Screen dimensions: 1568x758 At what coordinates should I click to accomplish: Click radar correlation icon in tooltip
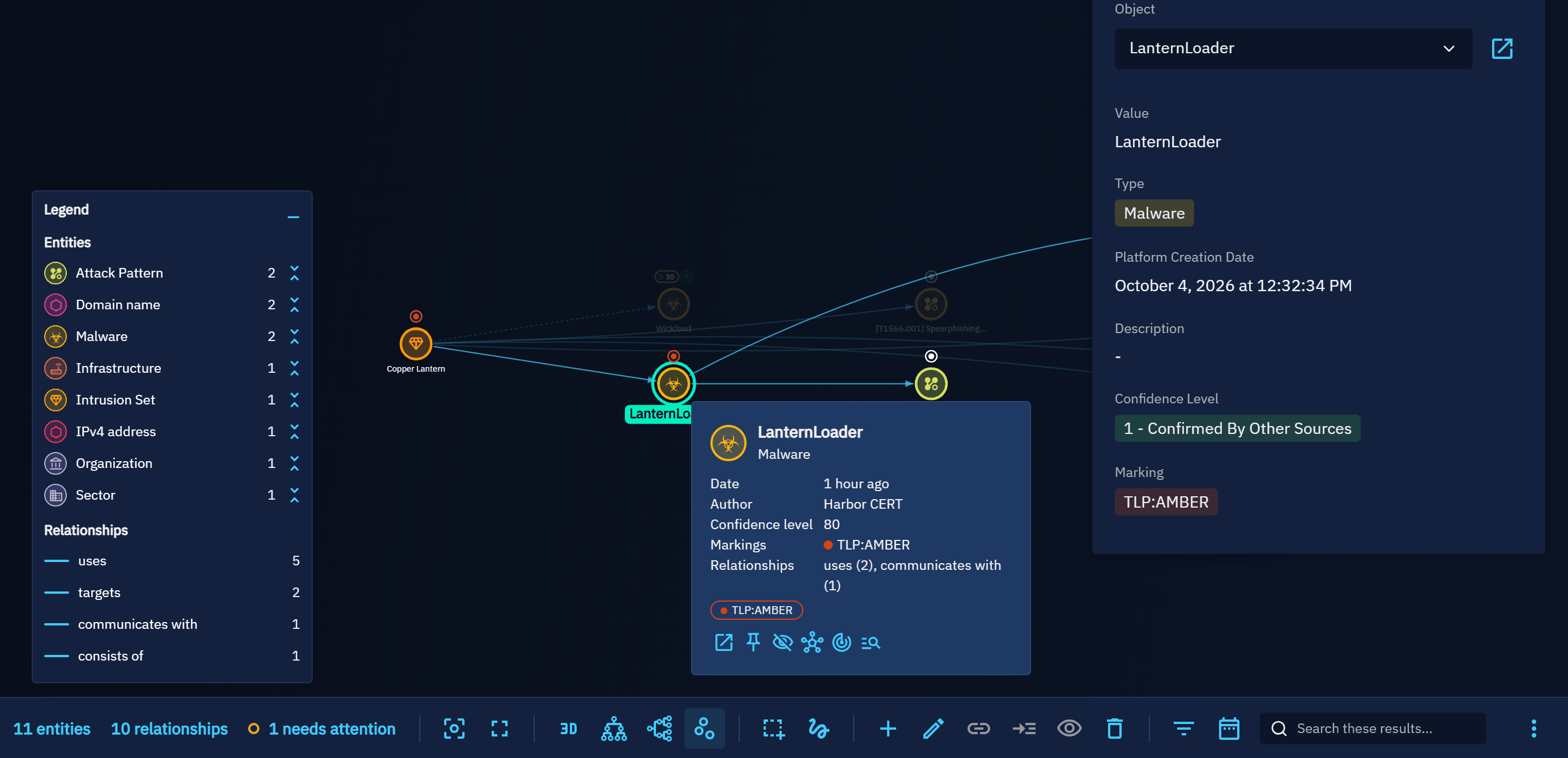click(x=842, y=642)
